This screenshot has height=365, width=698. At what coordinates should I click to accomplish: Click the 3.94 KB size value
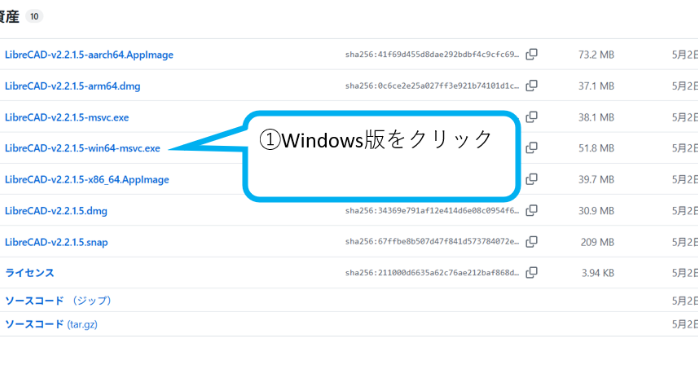point(597,273)
